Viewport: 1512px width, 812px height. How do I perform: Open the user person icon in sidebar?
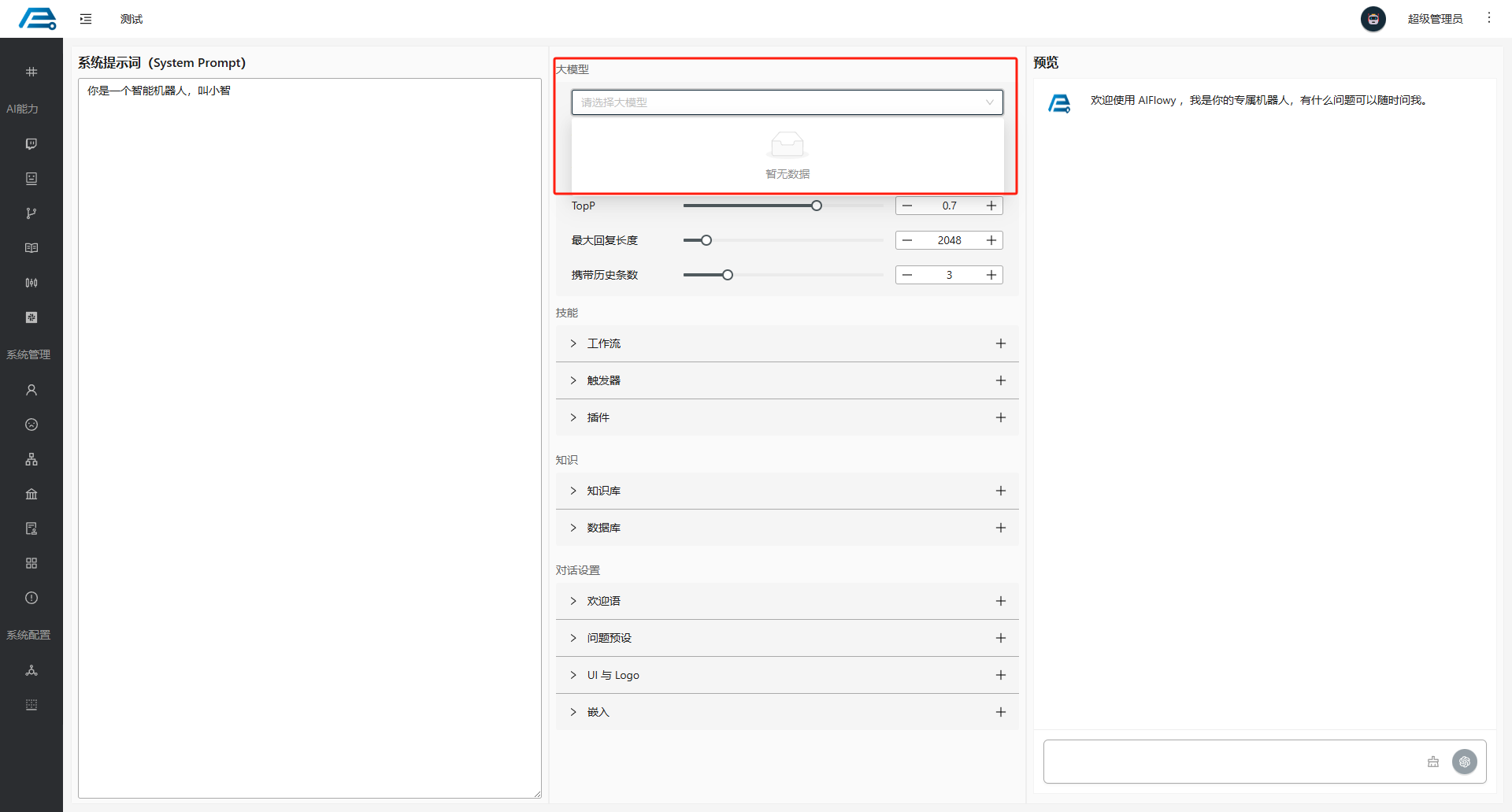coord(31,390)
